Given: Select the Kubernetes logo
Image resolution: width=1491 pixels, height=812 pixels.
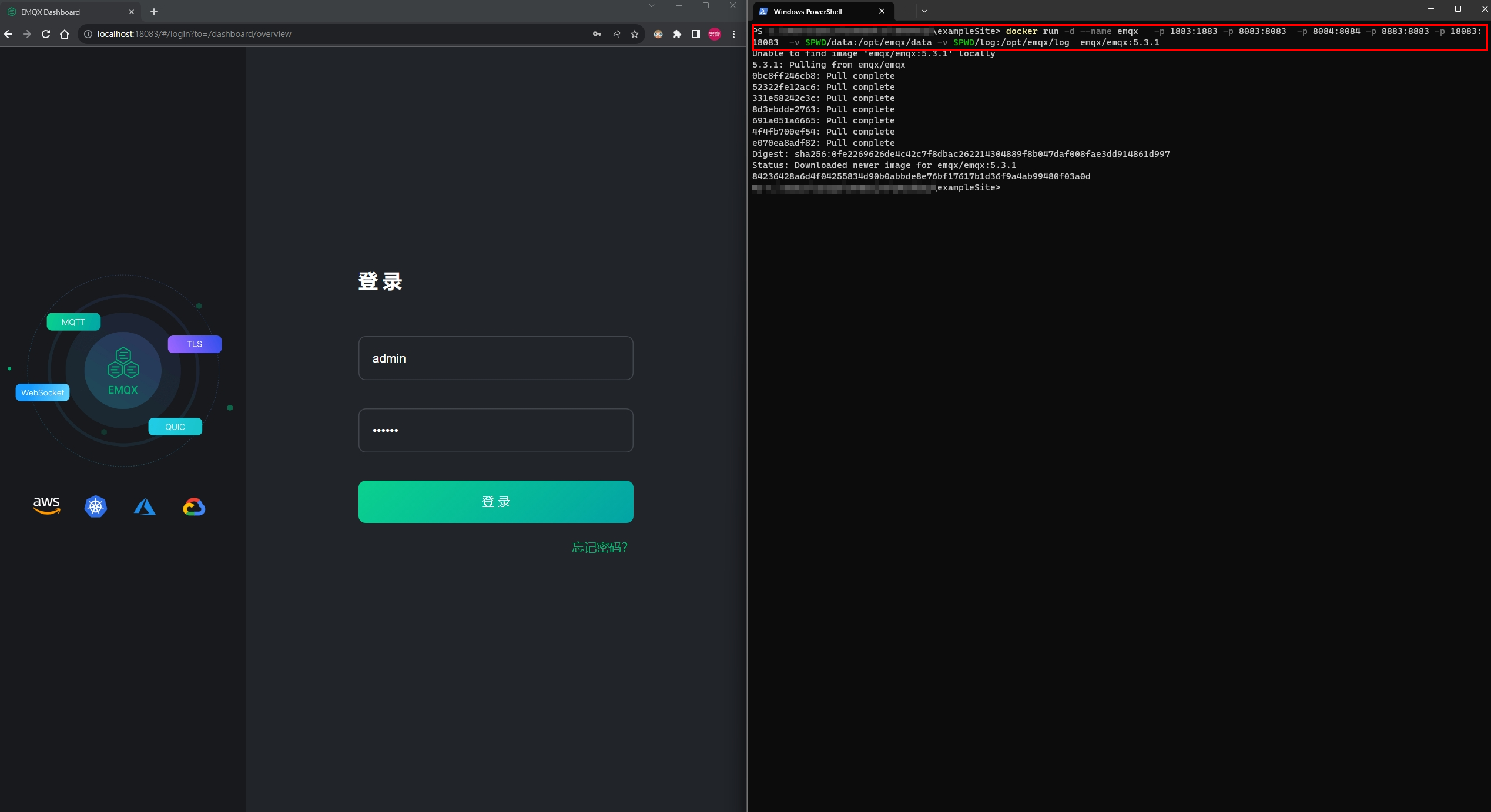Looking at the screenshot, I should [x=95, y=506].
